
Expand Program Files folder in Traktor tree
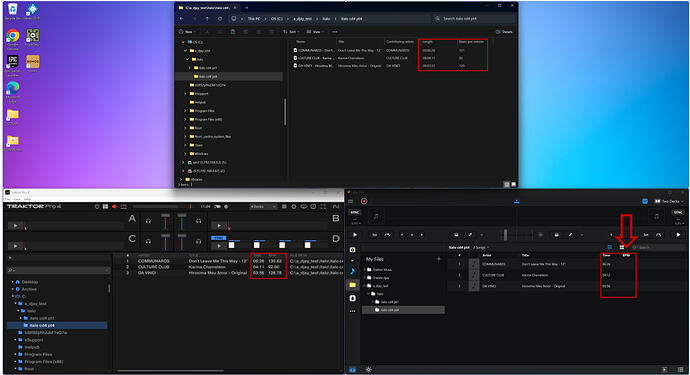pyautogui.click(x=16, y=354)
